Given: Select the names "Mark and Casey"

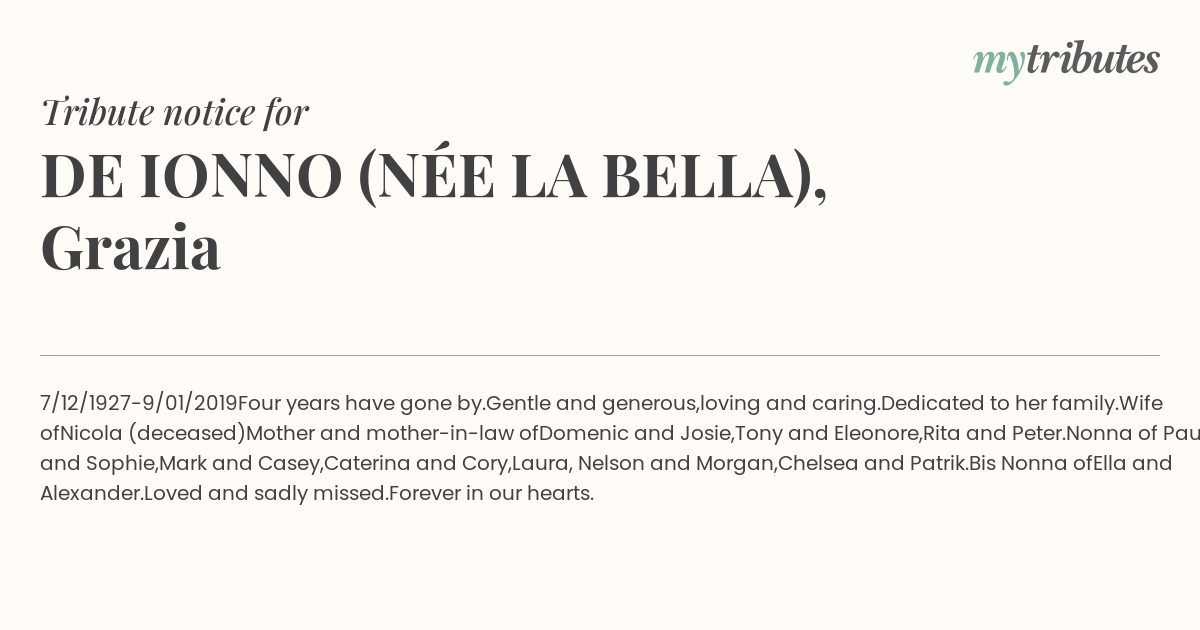Looking at the screenshot, I should click(x=239, y=463).
